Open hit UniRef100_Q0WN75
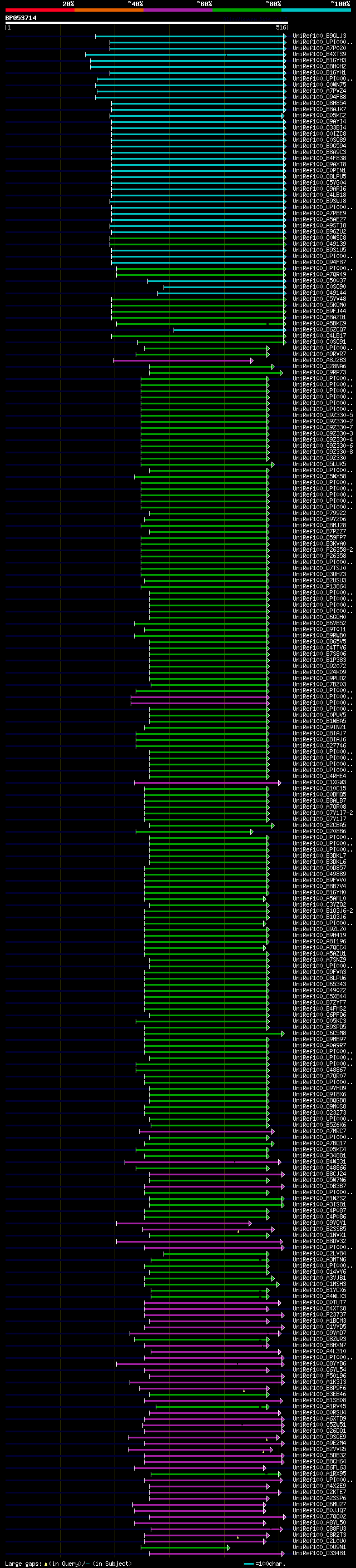Viewport: 356px width, 1568px height. coord(319,85)
